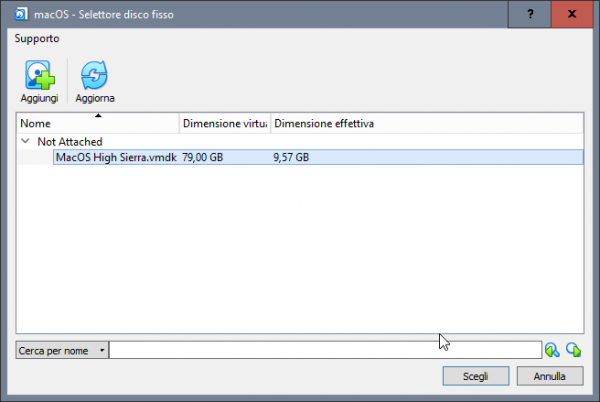This screenshot has width=600, height=402.
Task: Sort by the Nome column header
Action: [x=98, y=123]
